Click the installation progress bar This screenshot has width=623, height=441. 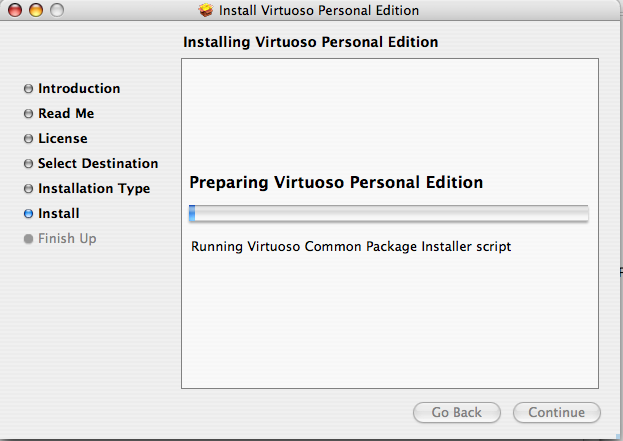[x=389, y=213]
